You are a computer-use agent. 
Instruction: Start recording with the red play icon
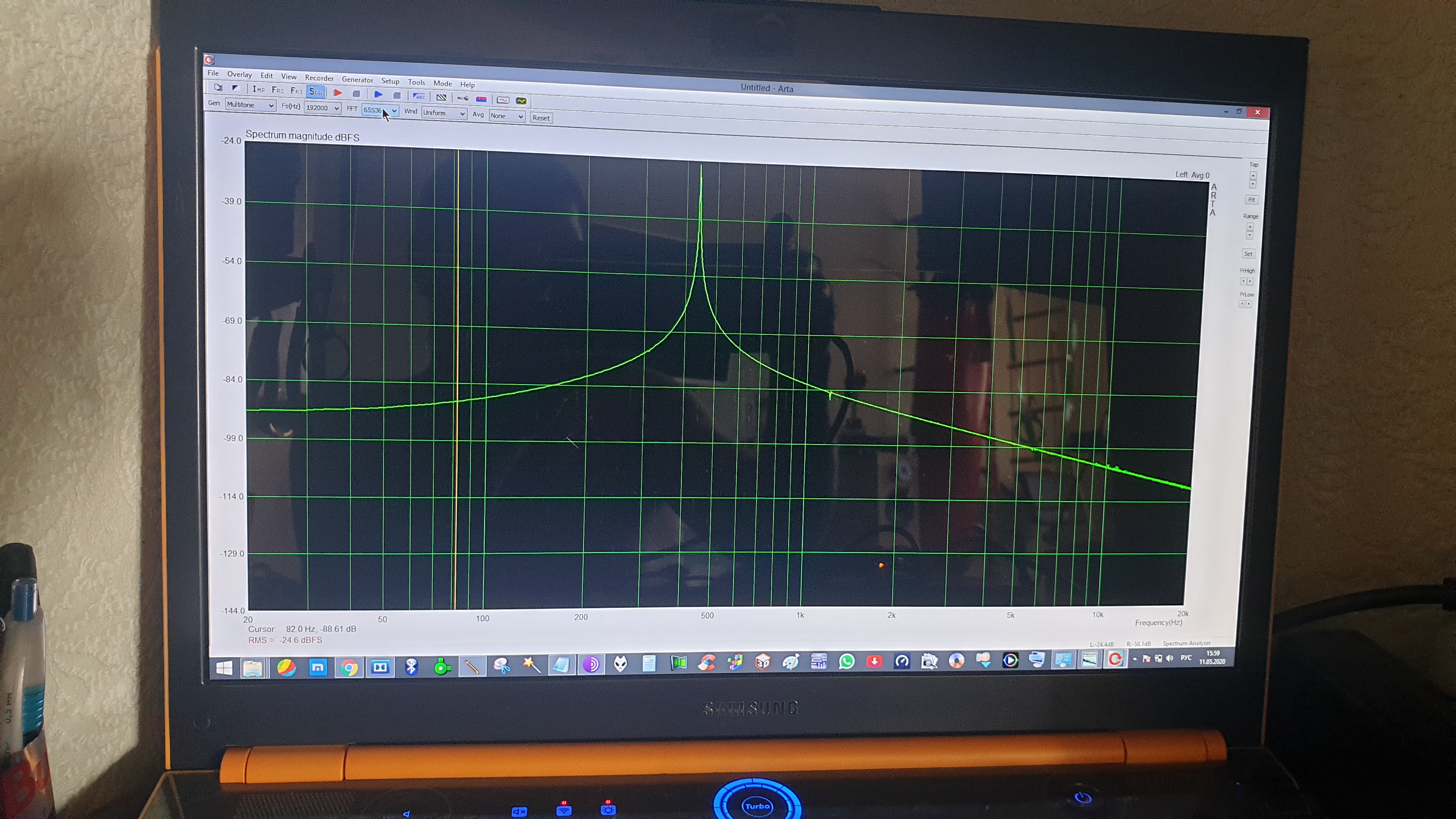337,93
